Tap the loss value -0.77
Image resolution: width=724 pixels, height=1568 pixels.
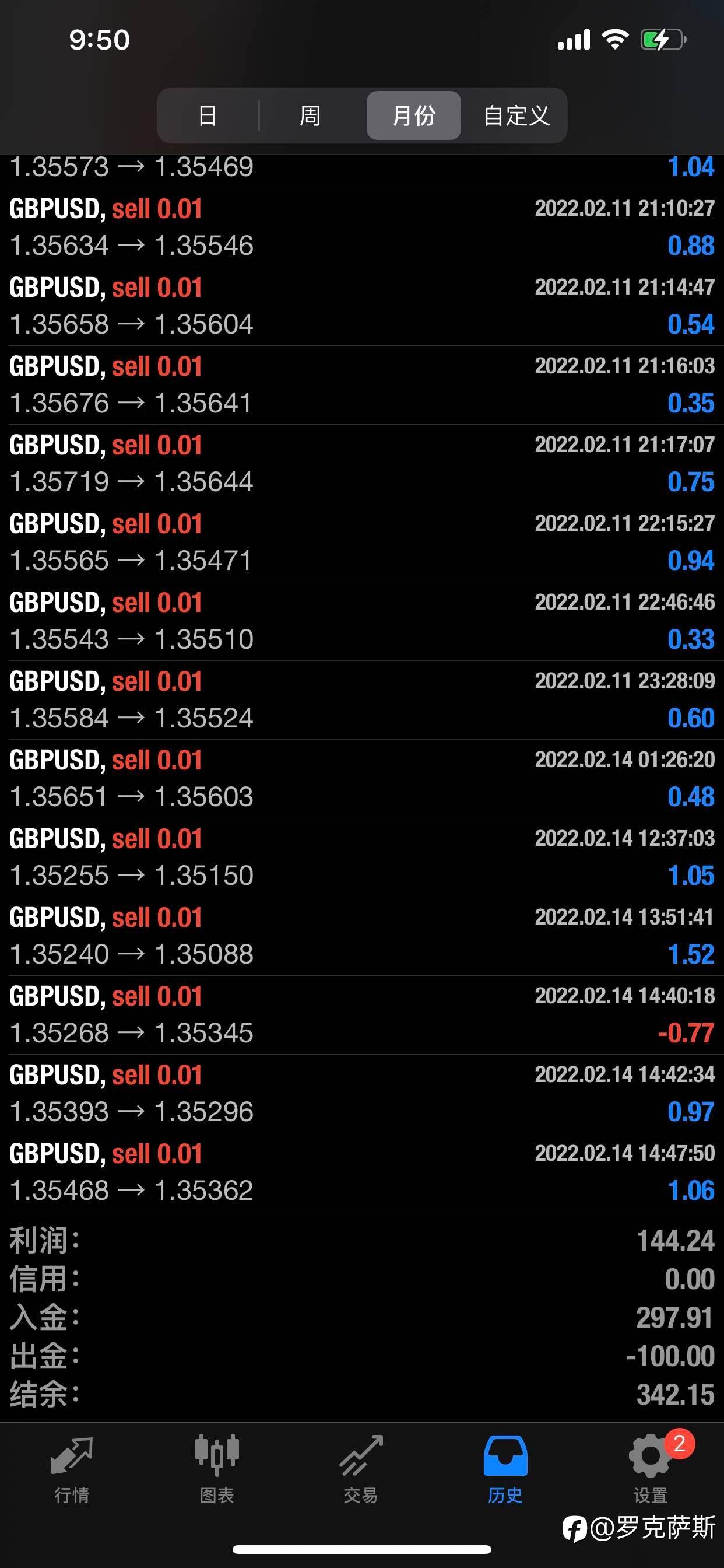click(686, 1033)
